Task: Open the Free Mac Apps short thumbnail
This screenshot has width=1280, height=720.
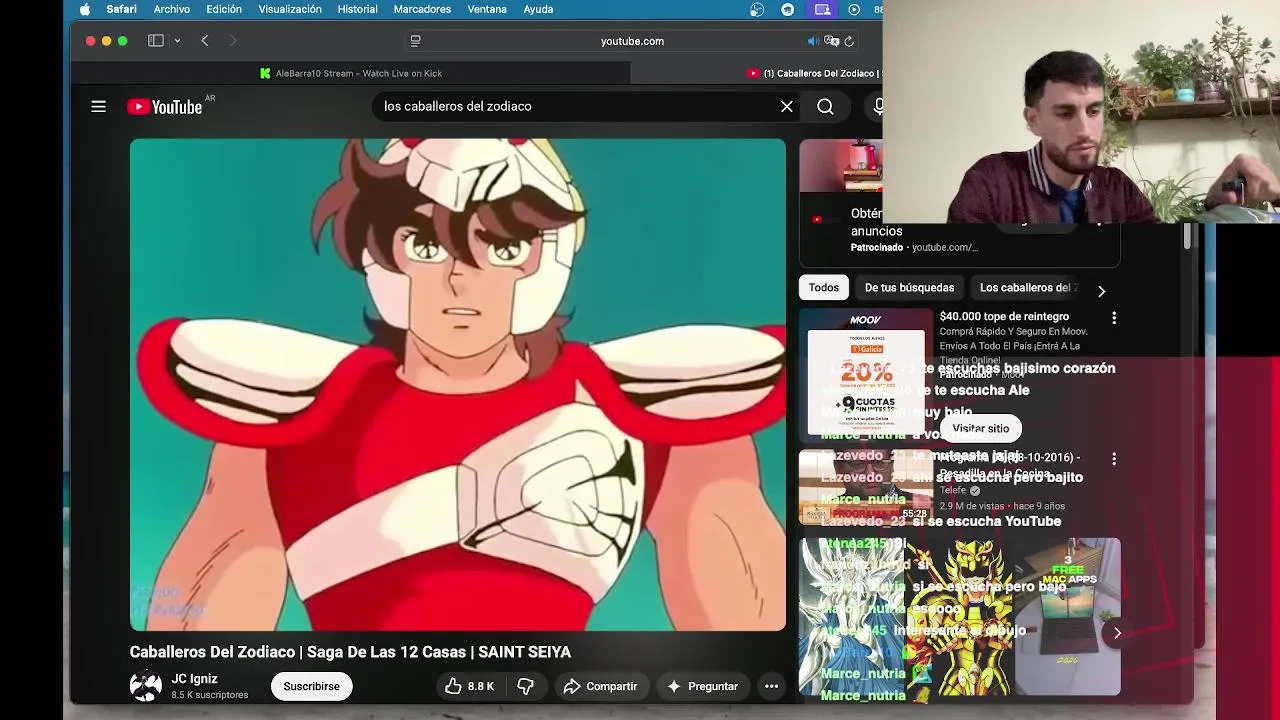Action: pyautogui.click(x=1068, y=616)
